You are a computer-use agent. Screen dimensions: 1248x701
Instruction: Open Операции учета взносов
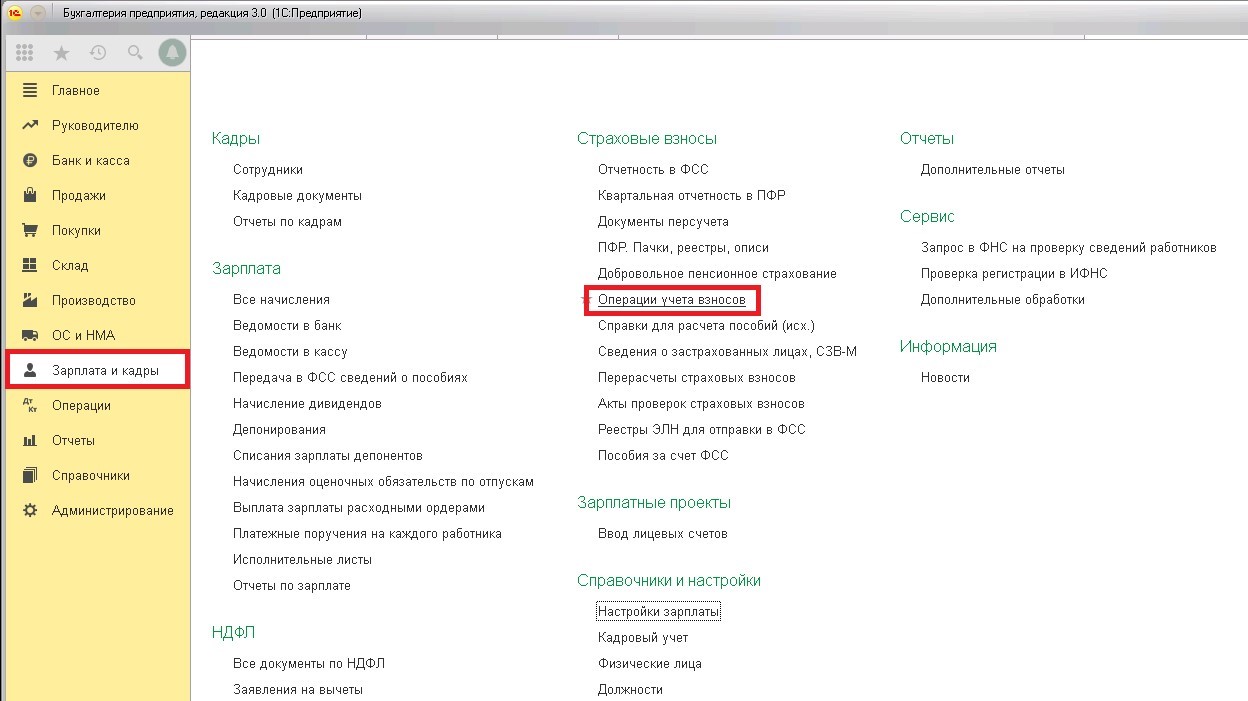pyautogui.click(x=672, y=300)
